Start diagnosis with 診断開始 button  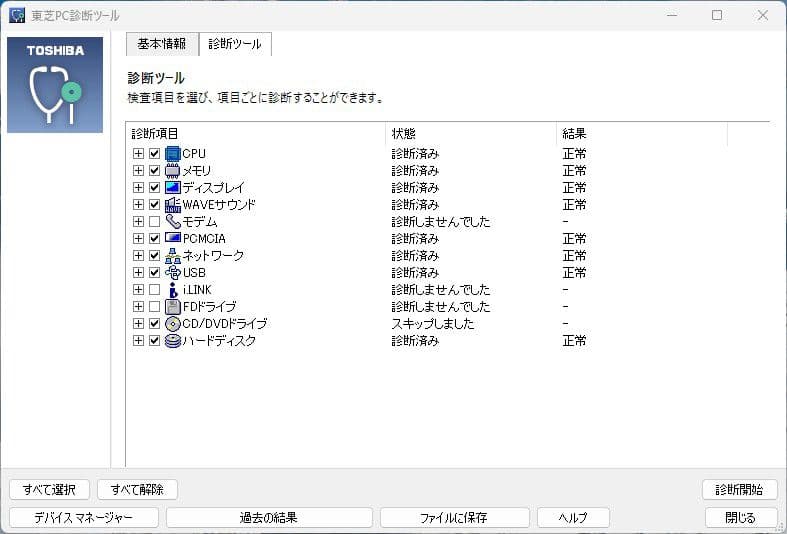(x=739, y=489)
